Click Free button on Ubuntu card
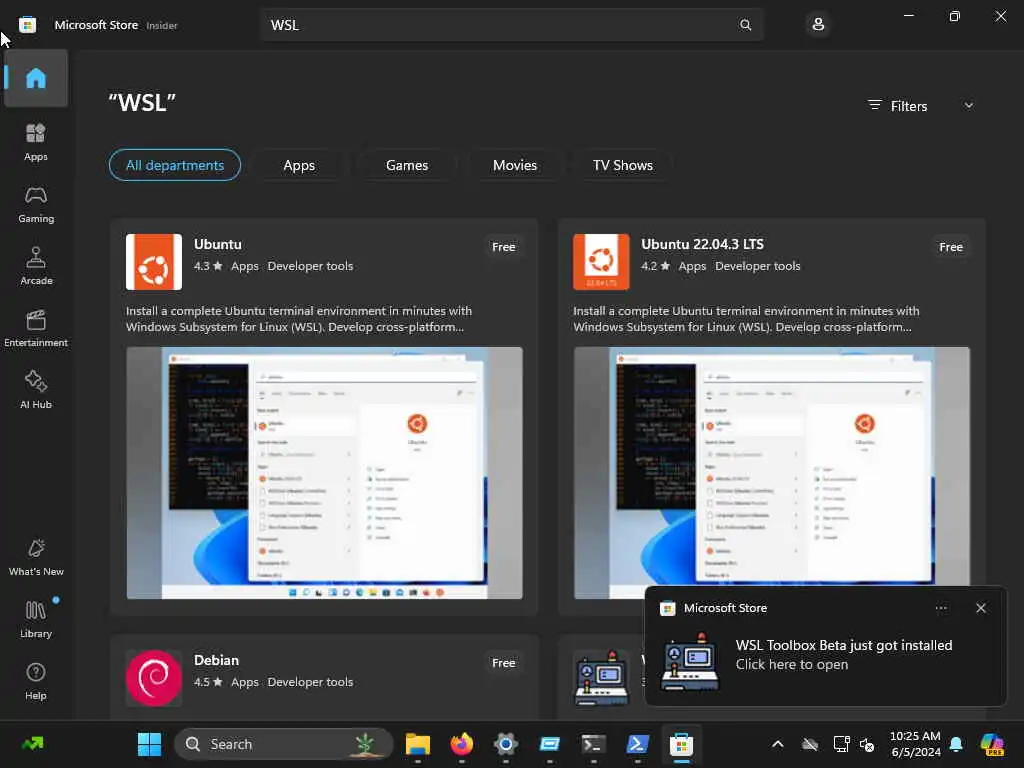1024x768 pixels. point(504,247)
